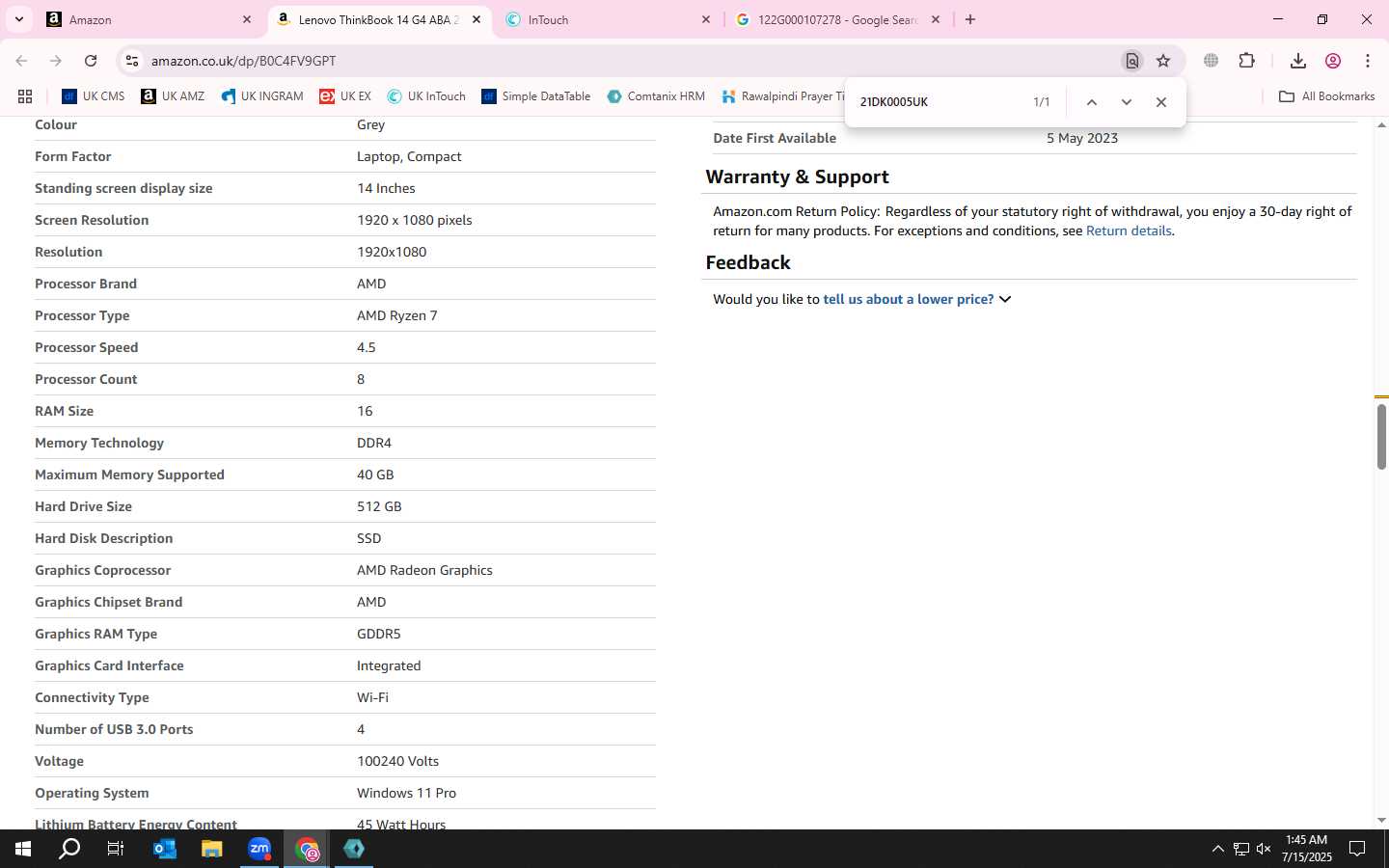Open Simple DataTable bookmark
1389x868 pixels.
(x=535, y=96)
